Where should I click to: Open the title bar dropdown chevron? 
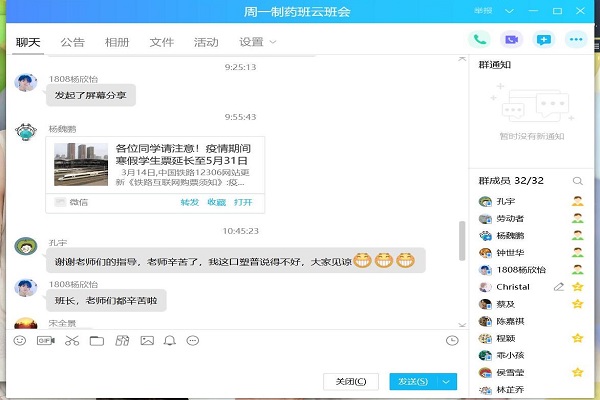509,10
